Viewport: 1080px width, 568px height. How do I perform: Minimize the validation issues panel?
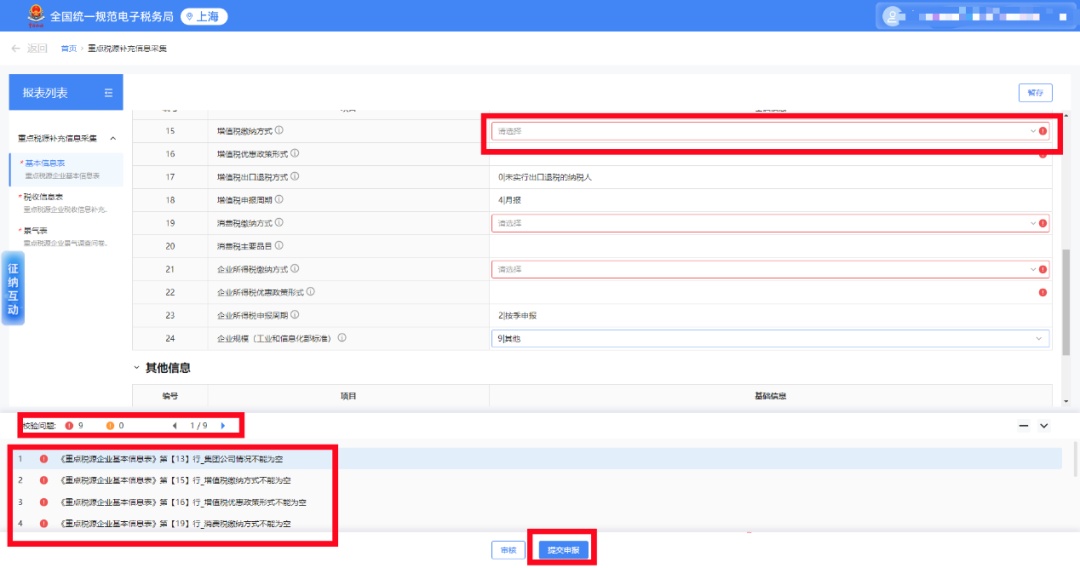[1023, 426]
